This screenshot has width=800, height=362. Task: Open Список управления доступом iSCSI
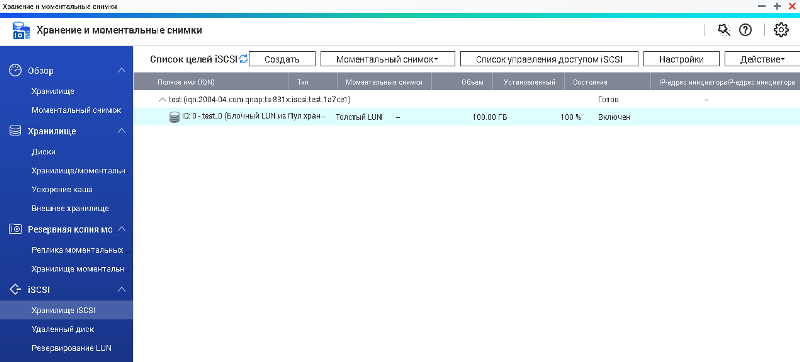tap(549, 59)
